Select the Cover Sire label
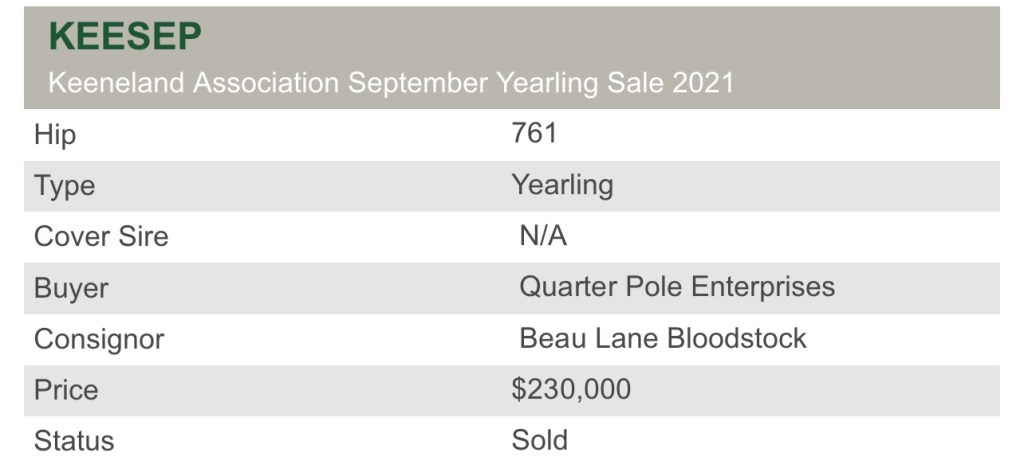1024x472 pixels. pyautogui.click(x=101, y=237)
